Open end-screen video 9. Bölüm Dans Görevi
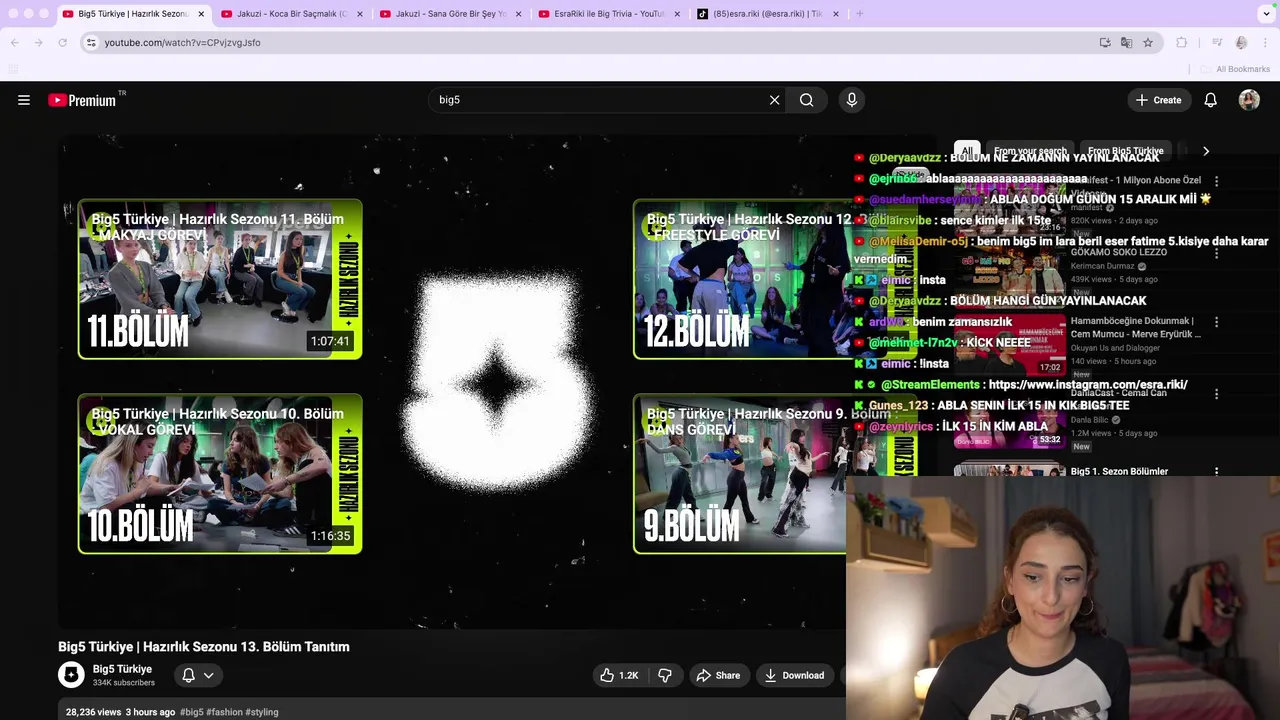The height and width of the screenshot is (720, 1280). coord(739,474)
